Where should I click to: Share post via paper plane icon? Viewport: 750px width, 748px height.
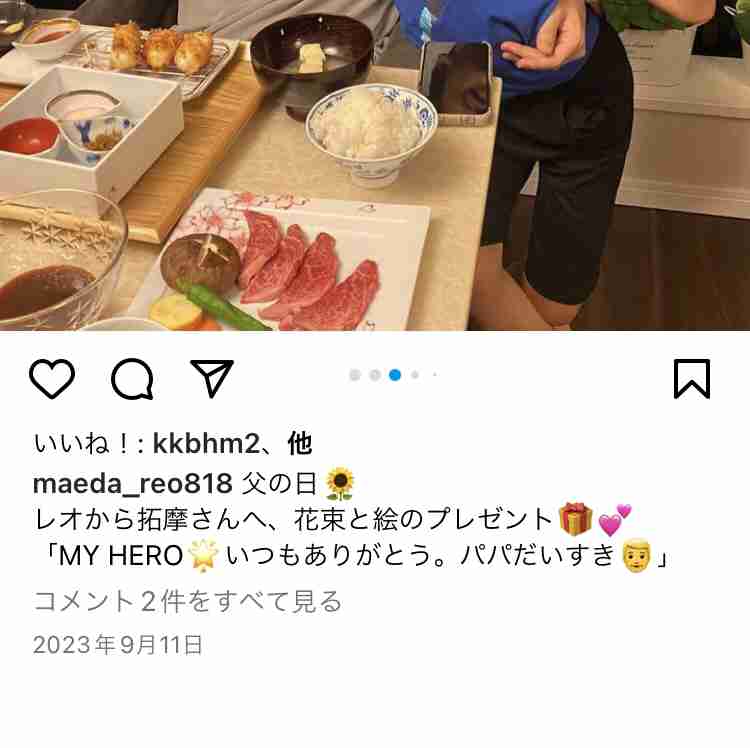212,378
